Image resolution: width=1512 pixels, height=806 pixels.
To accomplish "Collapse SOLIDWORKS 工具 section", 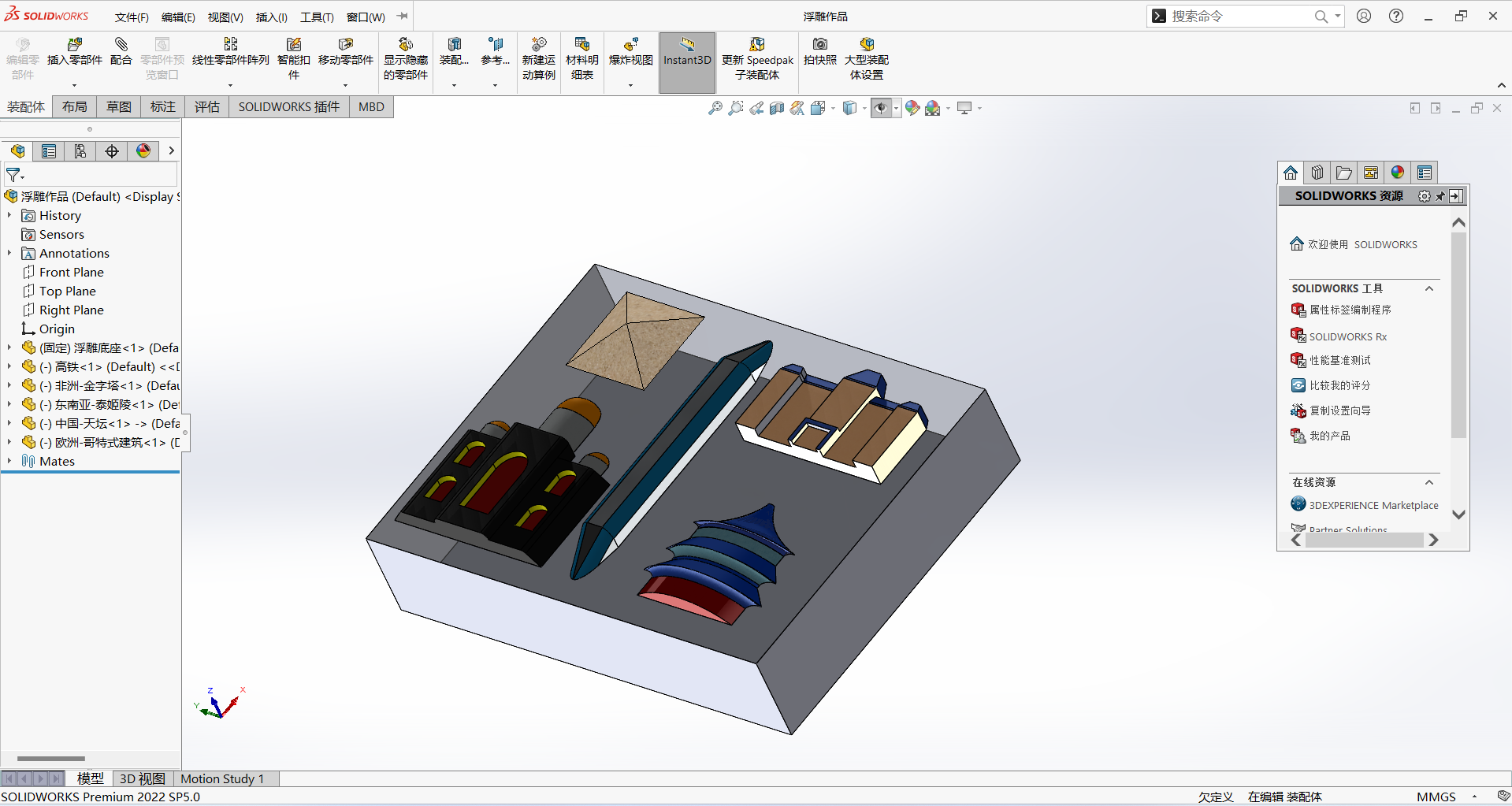I will coord(1429,288).
